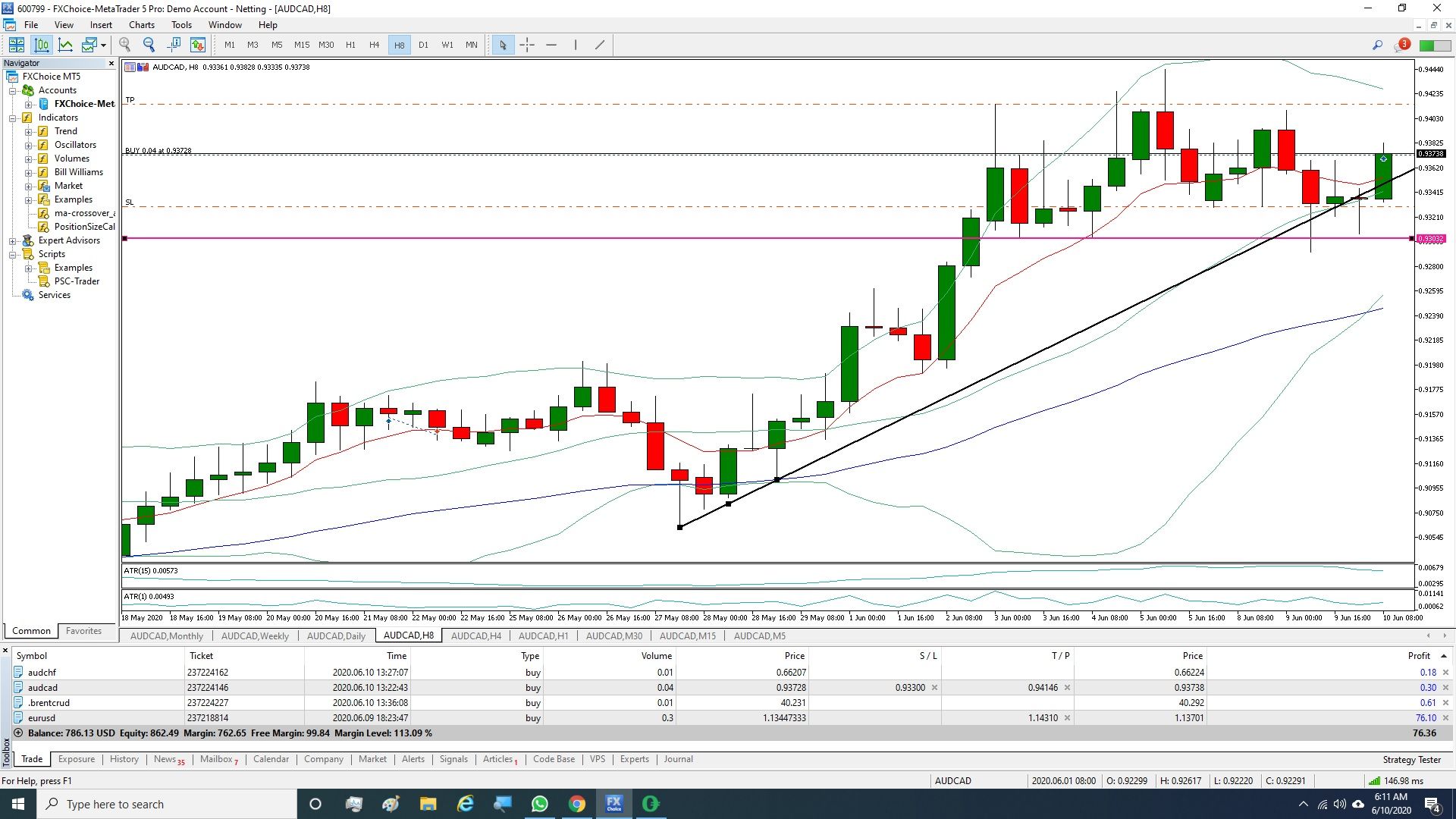Close the Navigator panel

[x=111, y=63]
